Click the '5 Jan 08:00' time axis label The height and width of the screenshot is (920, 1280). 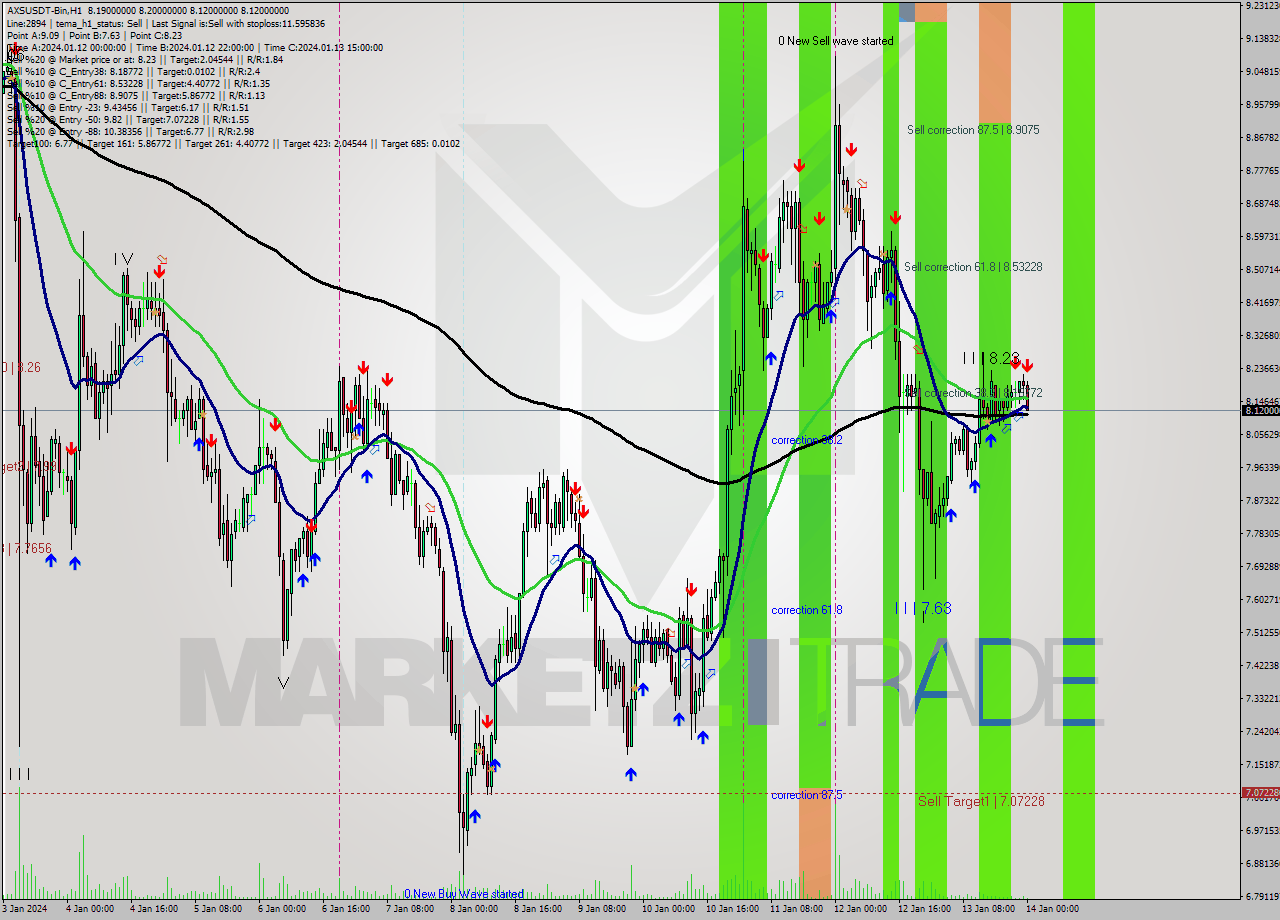point(217,909)
